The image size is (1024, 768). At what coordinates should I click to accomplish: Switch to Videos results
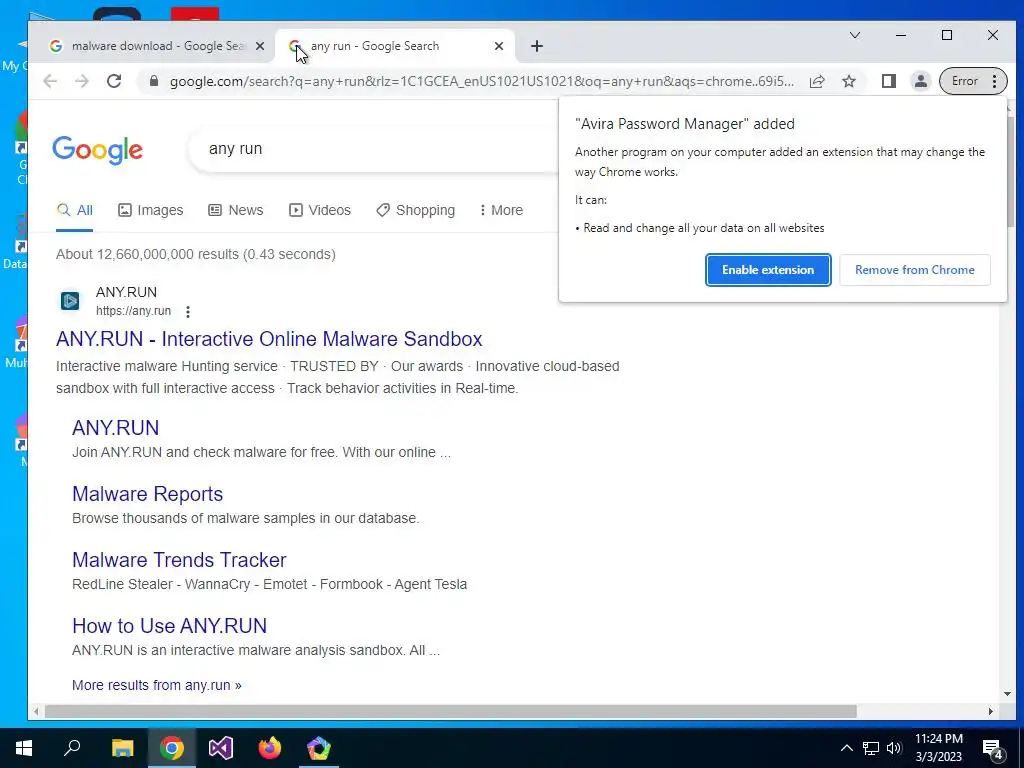320,210
